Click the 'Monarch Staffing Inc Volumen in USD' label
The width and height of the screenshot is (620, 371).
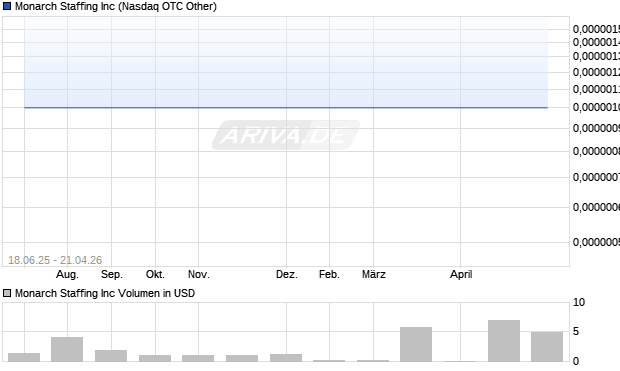coord(105,293)
